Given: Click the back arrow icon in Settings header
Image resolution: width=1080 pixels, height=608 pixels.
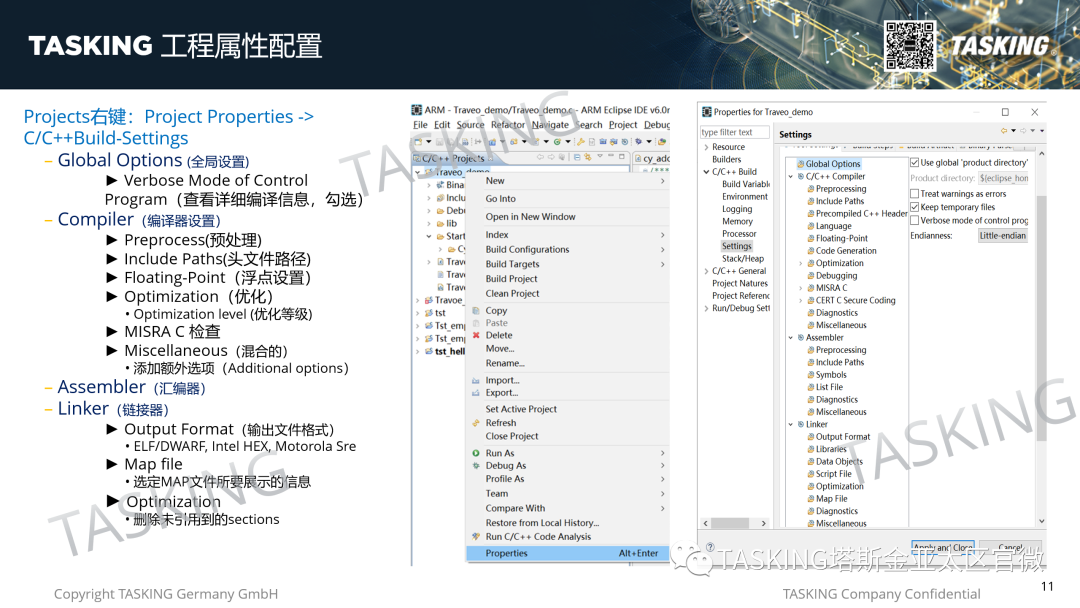Looking at the screenshot, I should pyautogui.click(x=1004, y=130).
